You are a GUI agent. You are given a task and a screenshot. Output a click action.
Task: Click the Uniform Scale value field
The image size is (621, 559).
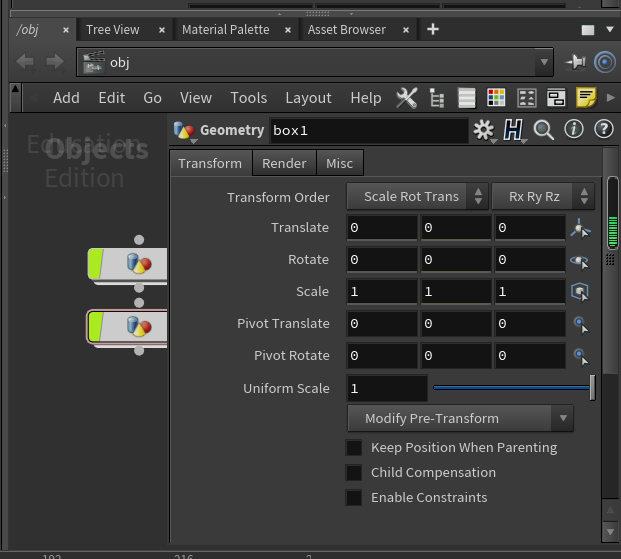click(x=387, y=388)
